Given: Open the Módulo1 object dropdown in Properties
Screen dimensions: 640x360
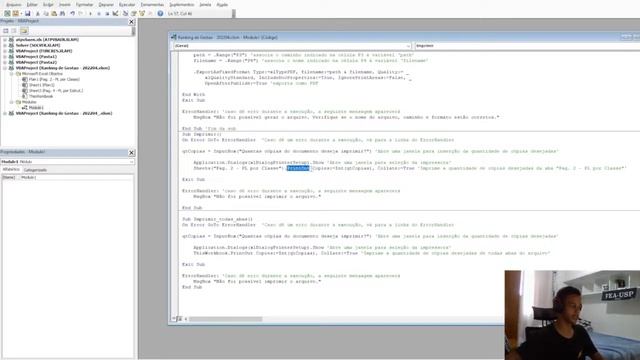Looking at the screenshot, I should tap(131, 162).
